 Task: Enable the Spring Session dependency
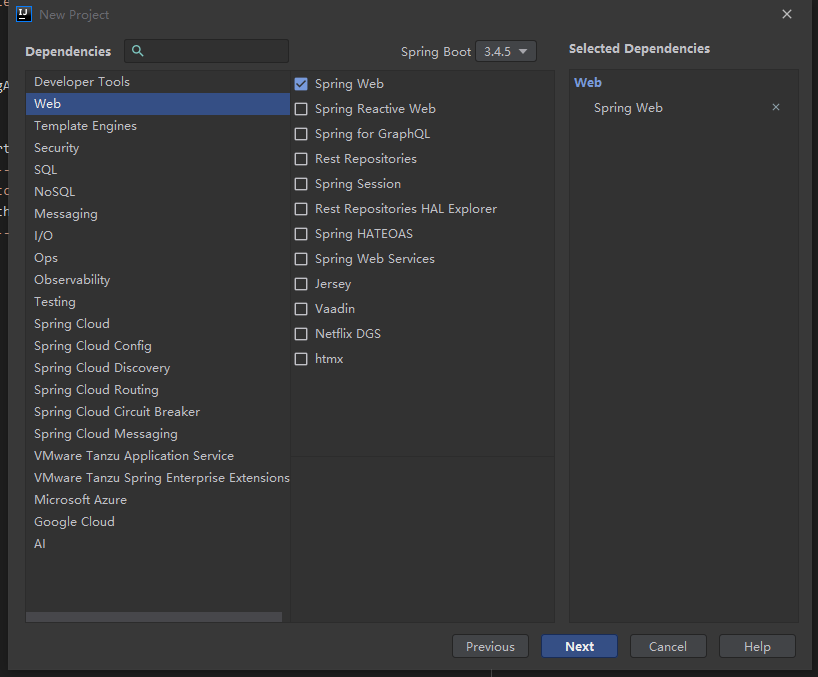click(301, 184)
